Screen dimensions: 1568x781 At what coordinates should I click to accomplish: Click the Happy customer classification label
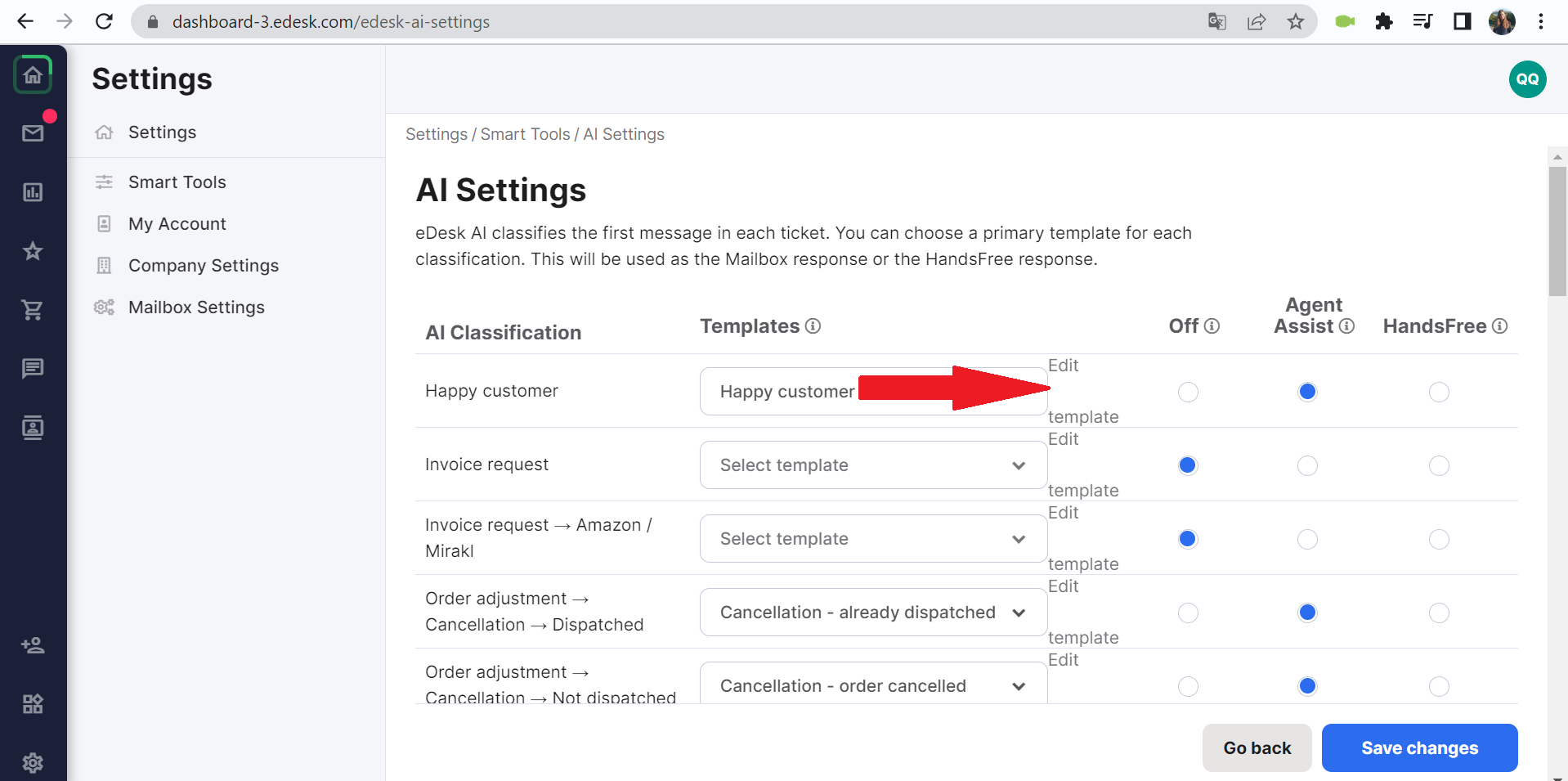coord(491,391)
